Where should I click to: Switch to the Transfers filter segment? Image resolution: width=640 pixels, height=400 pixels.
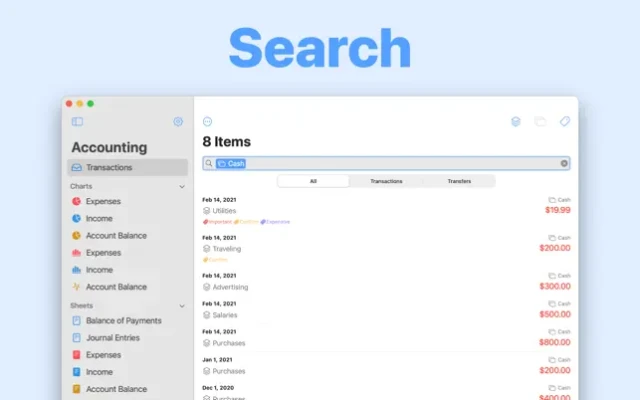pyautogui.click(x=459, y=181)
